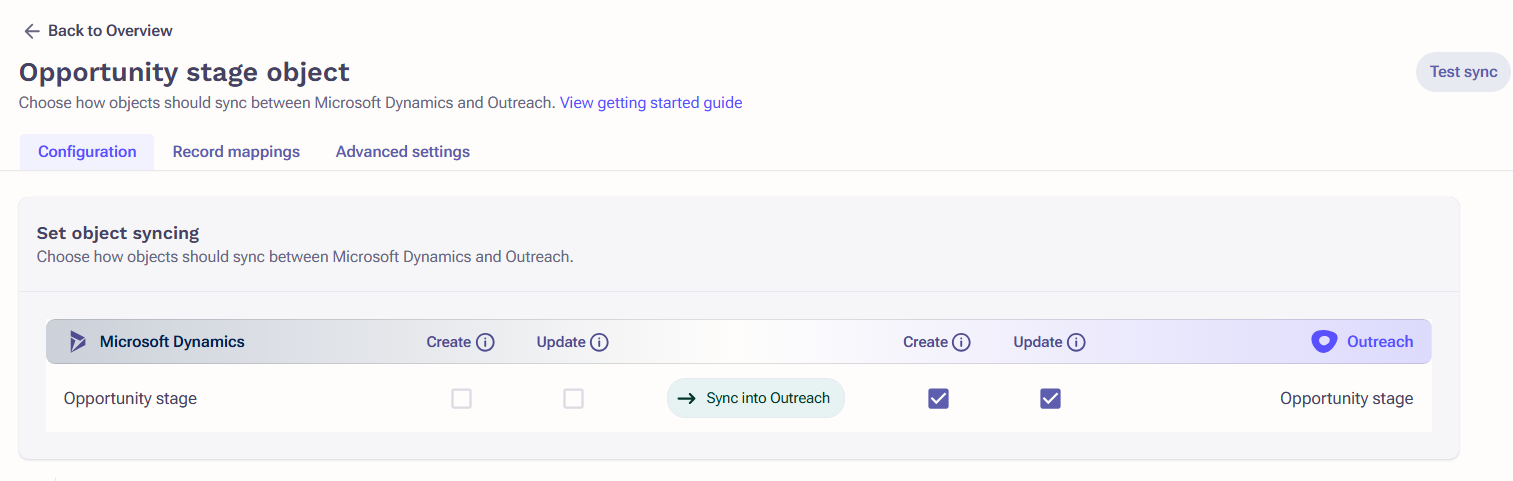This screenshot has height=481, width=1513.
Task: Click the Microsoft Dynamics column label
Action: [172, 342]
